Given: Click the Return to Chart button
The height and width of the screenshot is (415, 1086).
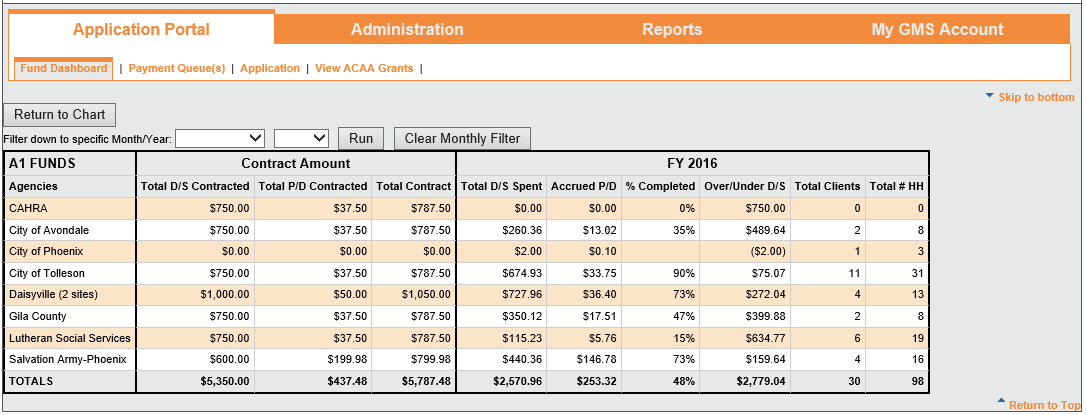Looking at the screenshot, I should click(60, 114).
